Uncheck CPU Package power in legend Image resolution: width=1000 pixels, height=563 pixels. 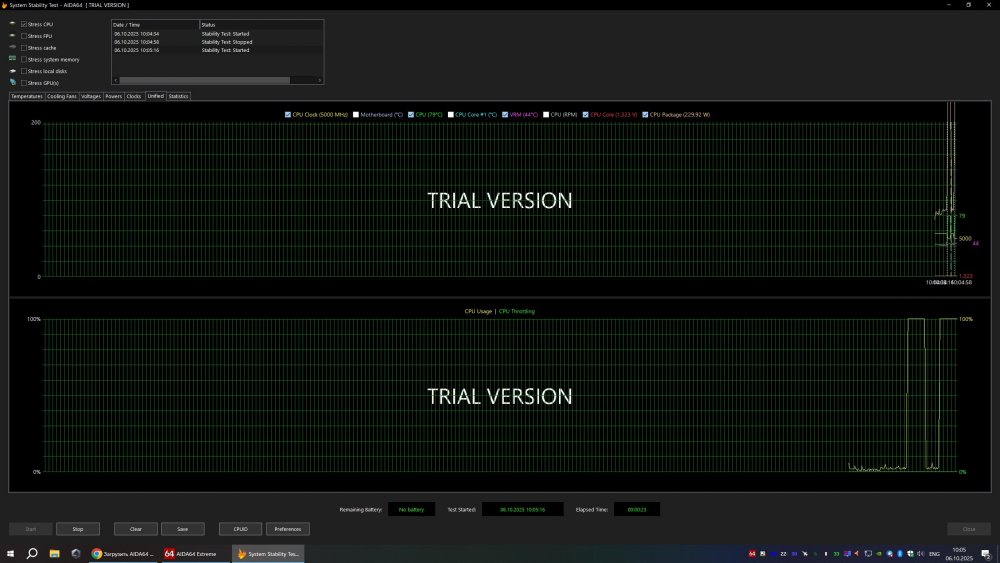click(x=645, y=115)
